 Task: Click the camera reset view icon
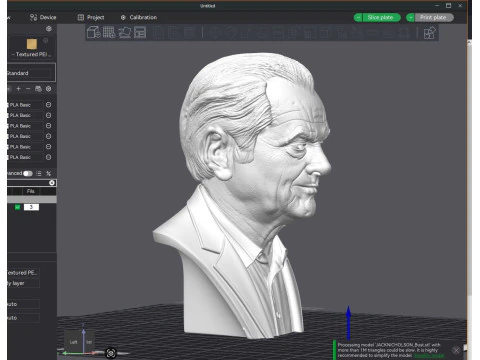point(111,353)
